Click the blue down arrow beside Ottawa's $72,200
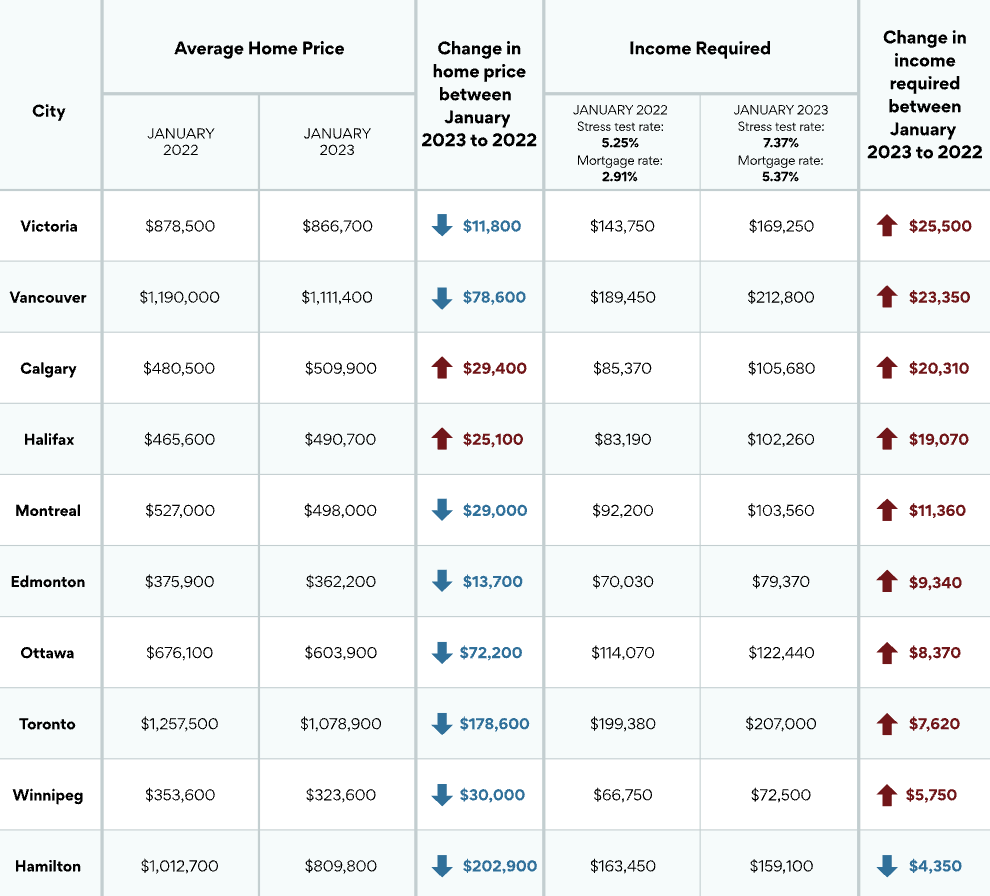 [442, 653]
